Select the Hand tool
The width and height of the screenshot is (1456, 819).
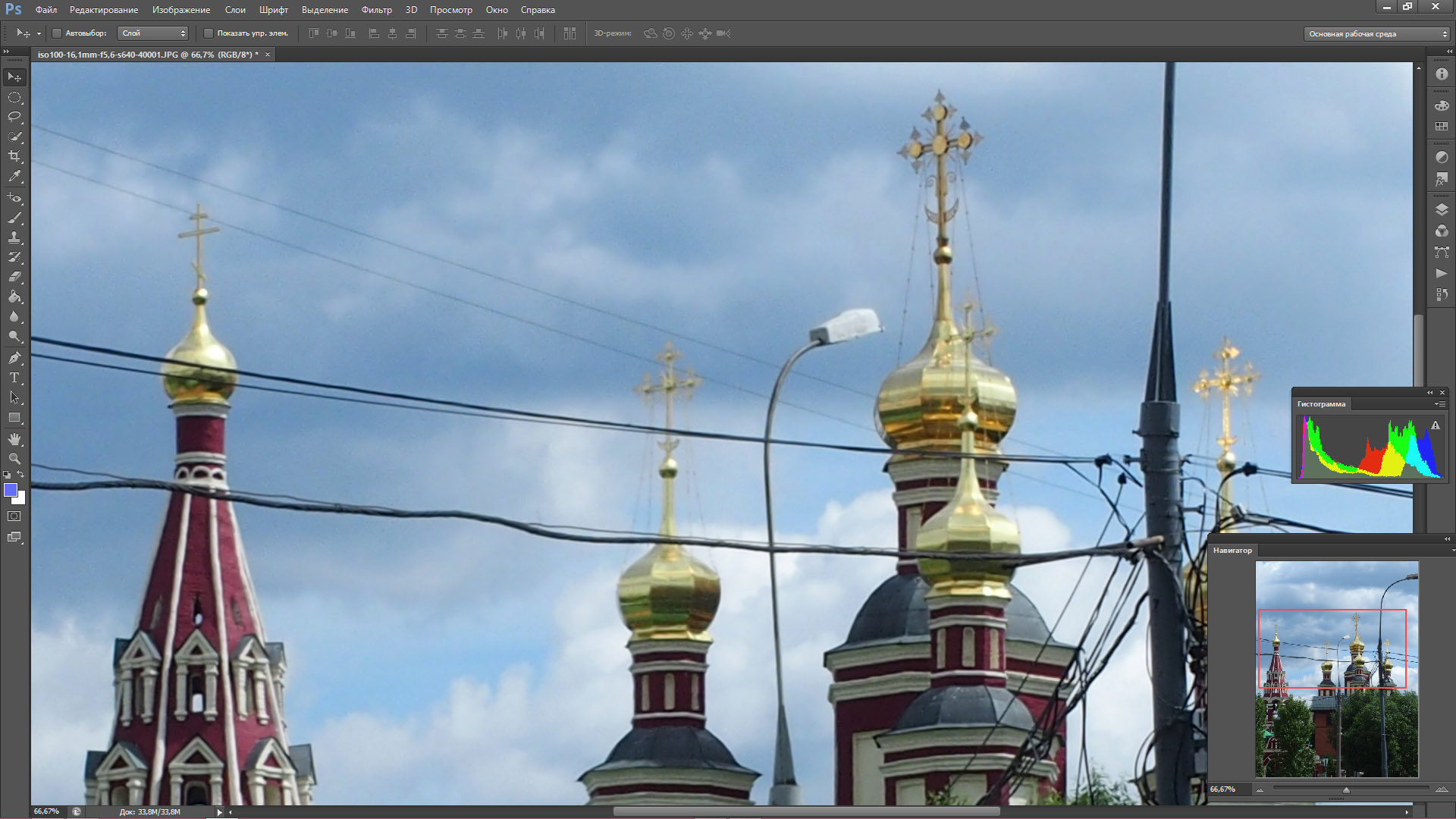(14, 439)
